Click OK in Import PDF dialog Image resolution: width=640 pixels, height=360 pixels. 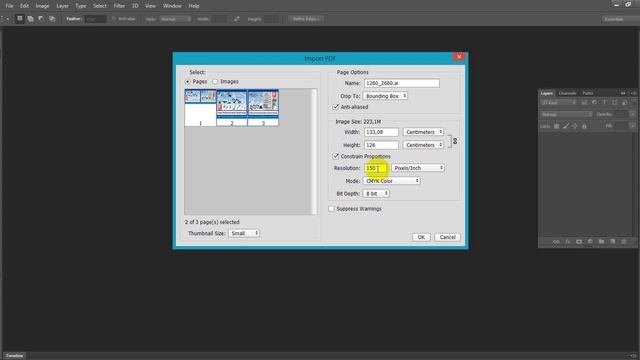point(421,237)
